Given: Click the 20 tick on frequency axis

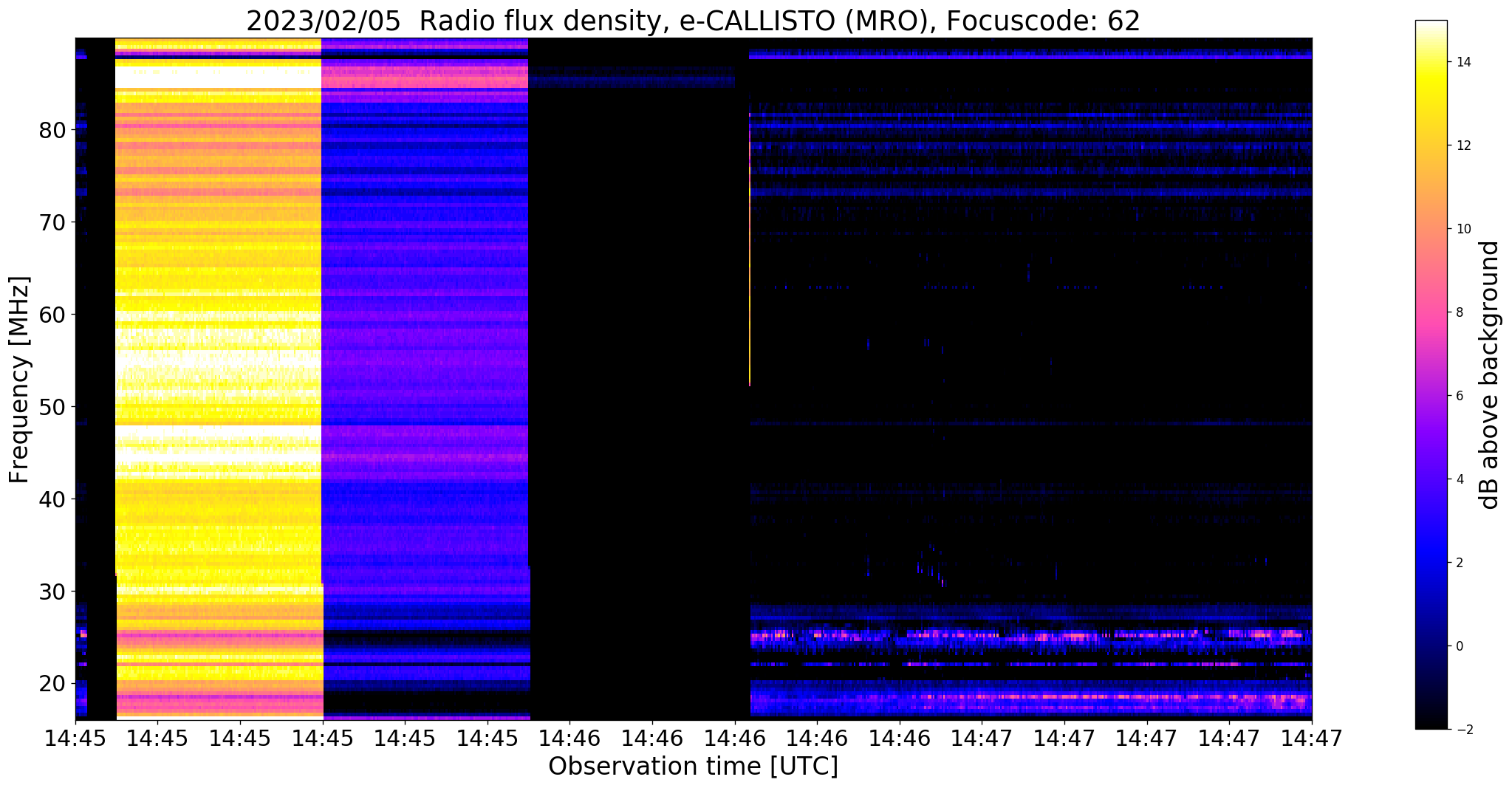Looking at the screenshot, I should coord(52,684).
